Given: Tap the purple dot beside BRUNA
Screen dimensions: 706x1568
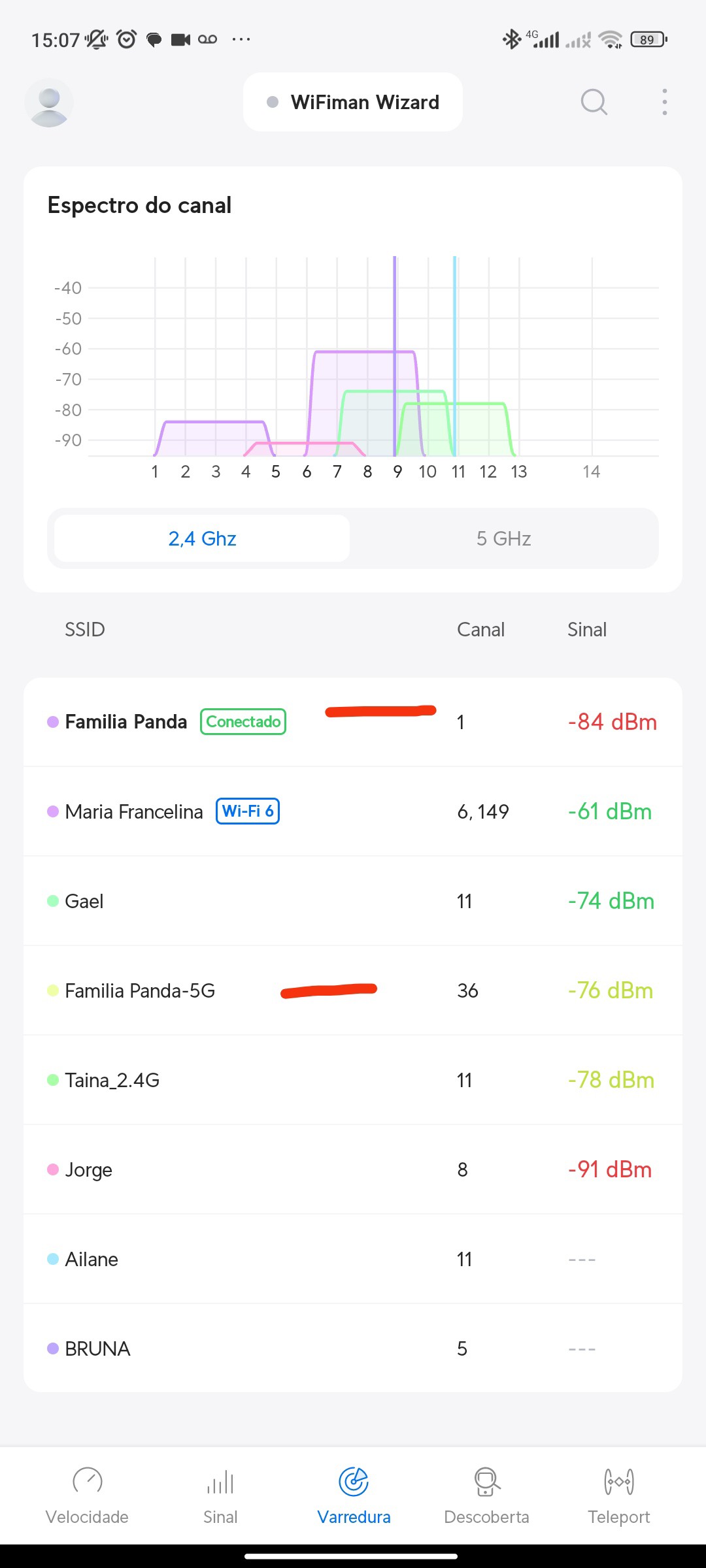Looking at the screenshot, I should point(53,1348).
